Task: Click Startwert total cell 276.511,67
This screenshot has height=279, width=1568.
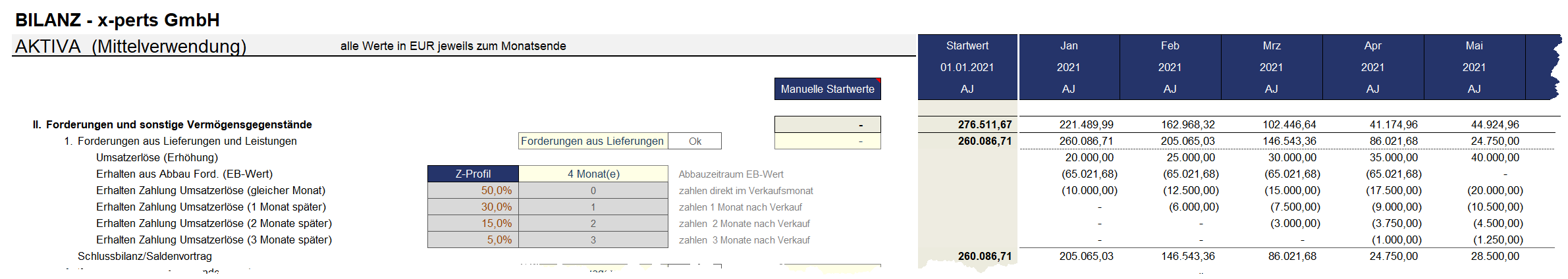Action: coord(985,124)
